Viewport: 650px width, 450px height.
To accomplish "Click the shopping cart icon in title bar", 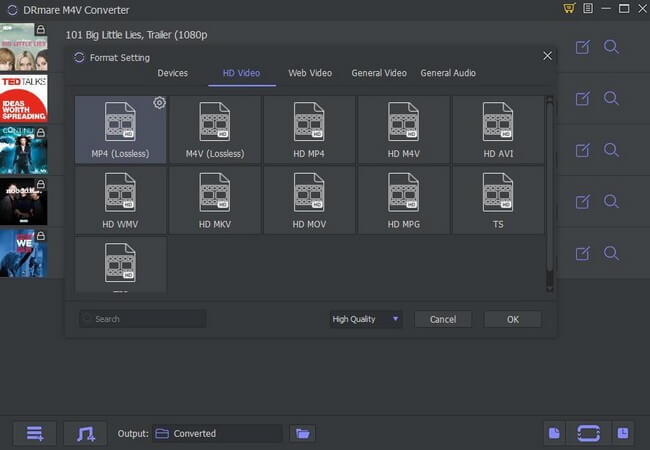I will tap(569, 9).
